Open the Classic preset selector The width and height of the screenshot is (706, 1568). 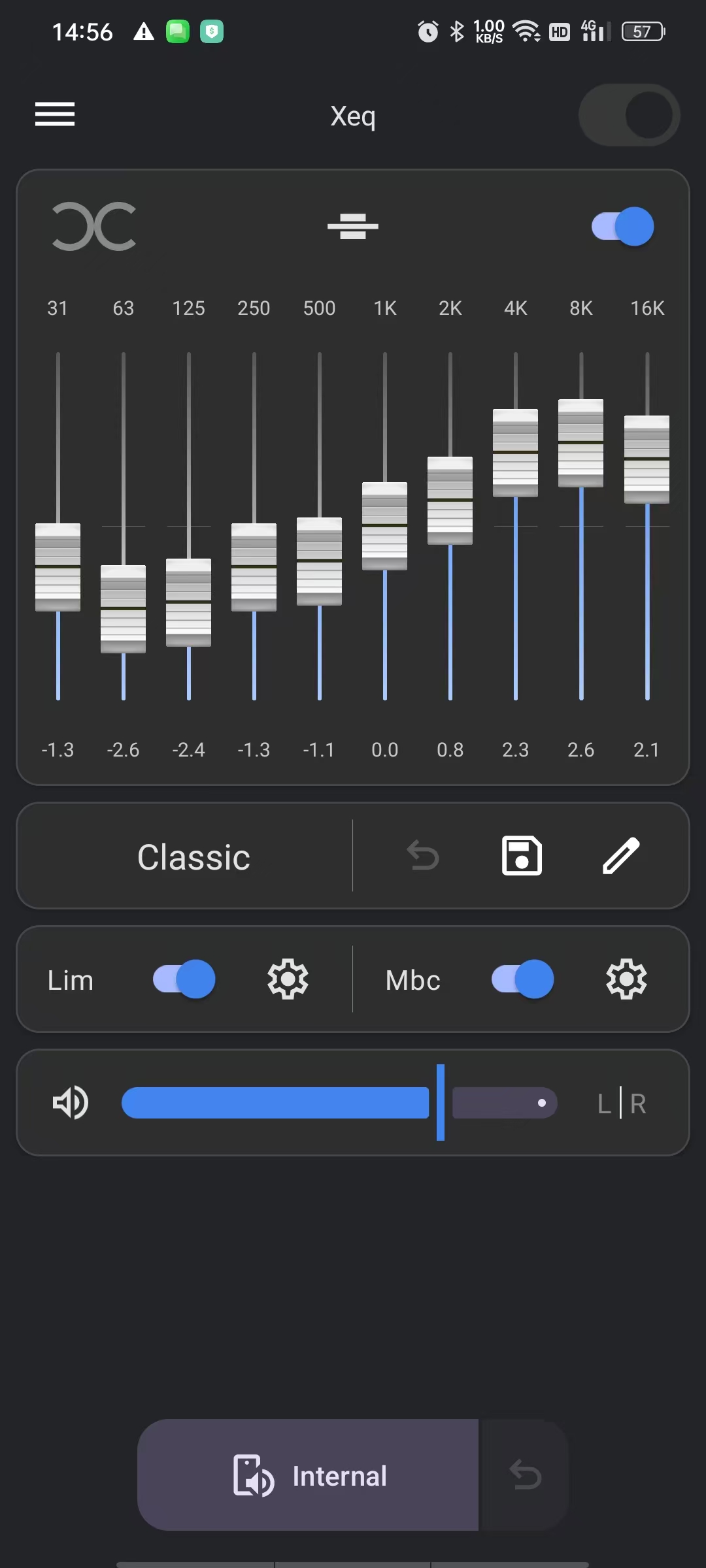tap(193, 857)
